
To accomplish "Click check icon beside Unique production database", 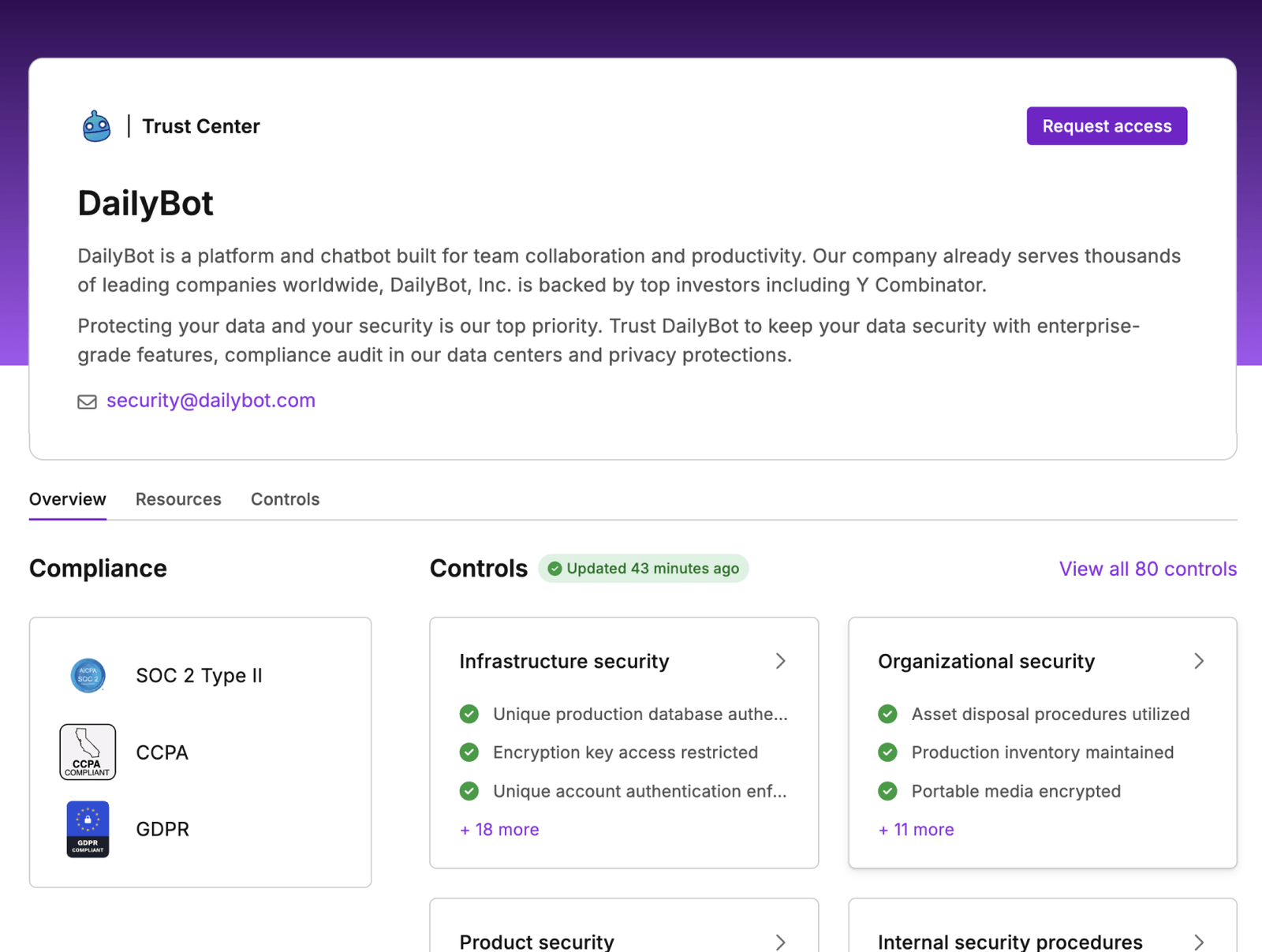I will pyautogui.click(x=469, y=715).
